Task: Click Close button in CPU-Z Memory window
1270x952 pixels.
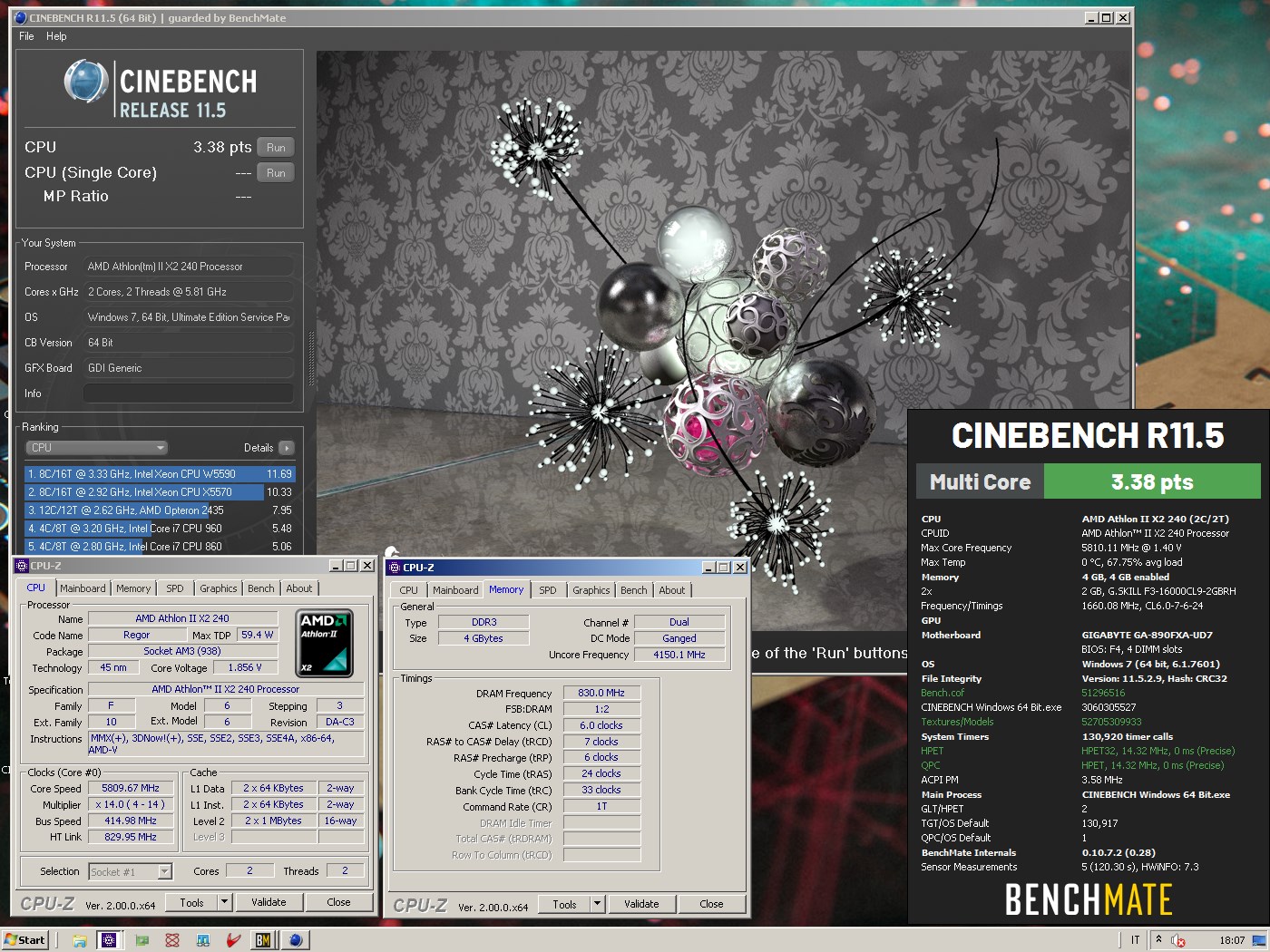Action: point(711,904)
